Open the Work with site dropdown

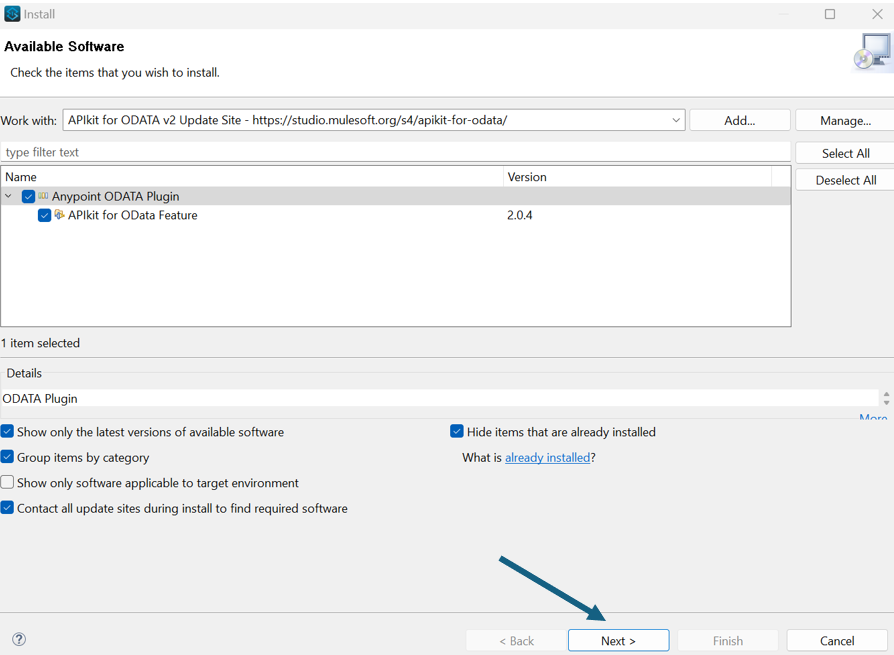coord(675,120)
